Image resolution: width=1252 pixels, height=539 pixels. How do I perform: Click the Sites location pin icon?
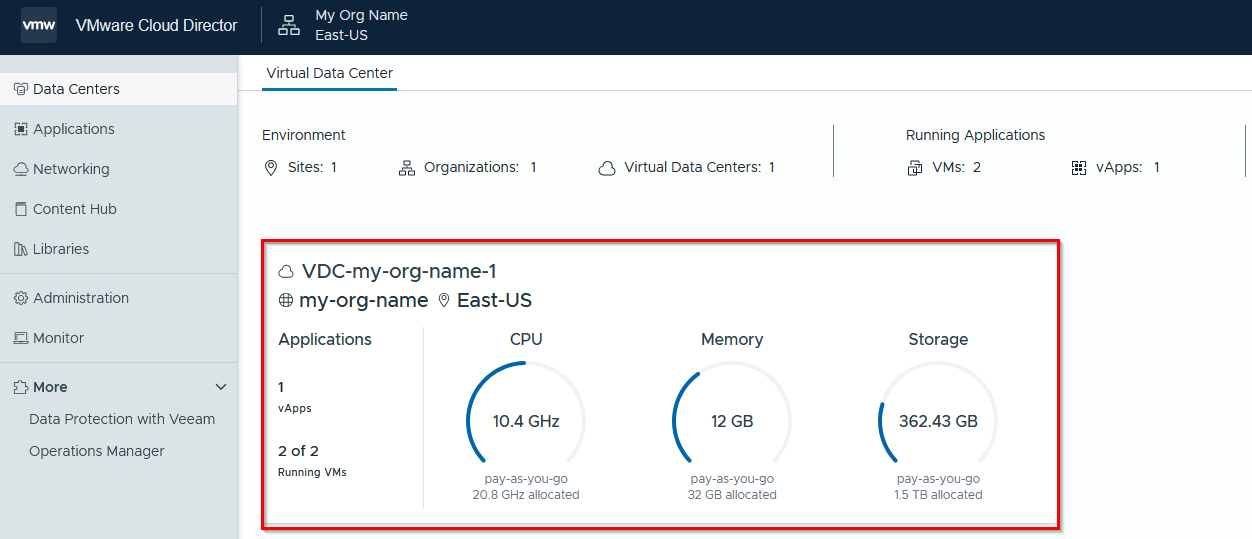(271, 168)
